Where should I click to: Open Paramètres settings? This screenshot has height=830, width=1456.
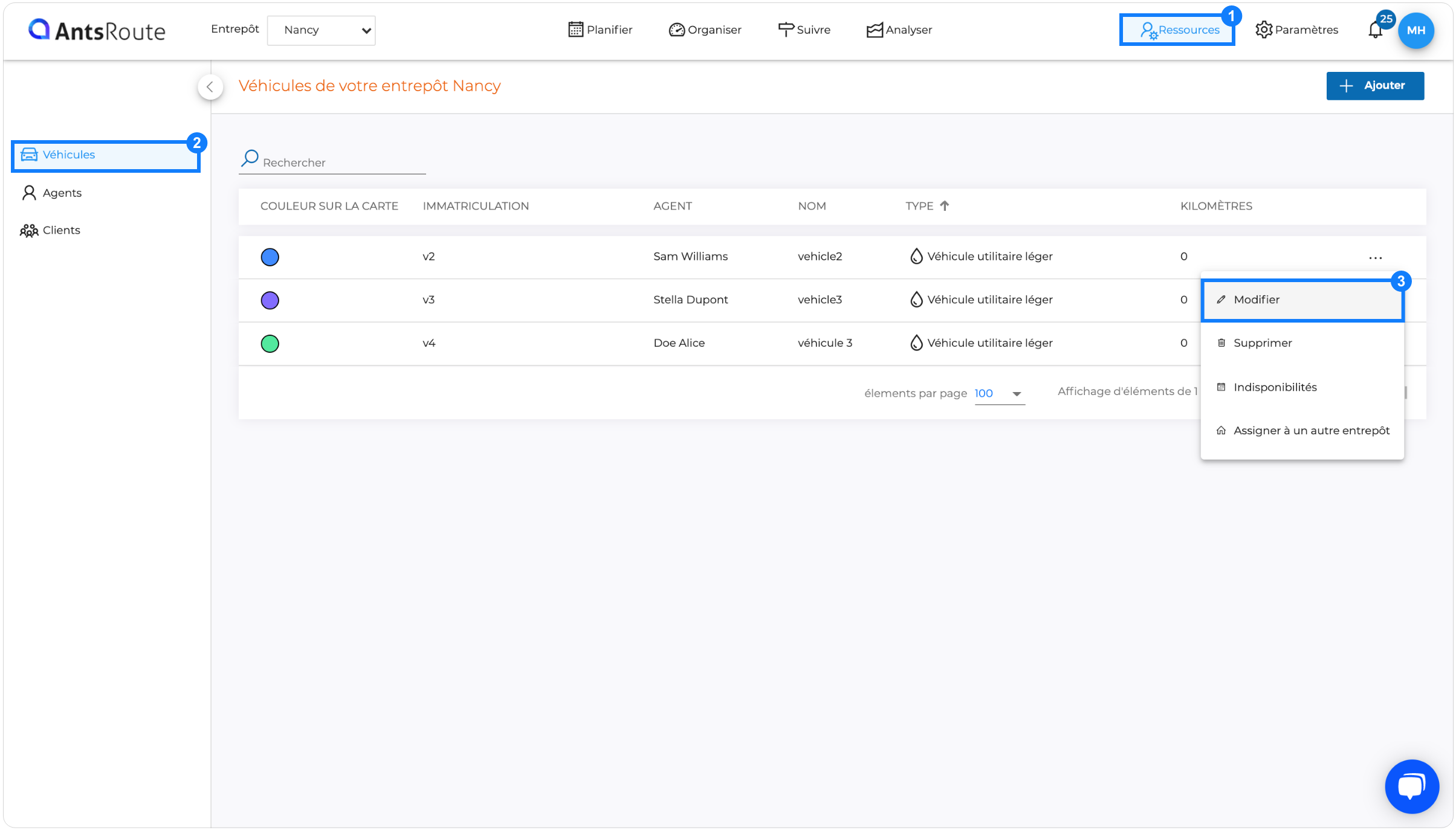pyautogui.click(x=1296, y=30)
